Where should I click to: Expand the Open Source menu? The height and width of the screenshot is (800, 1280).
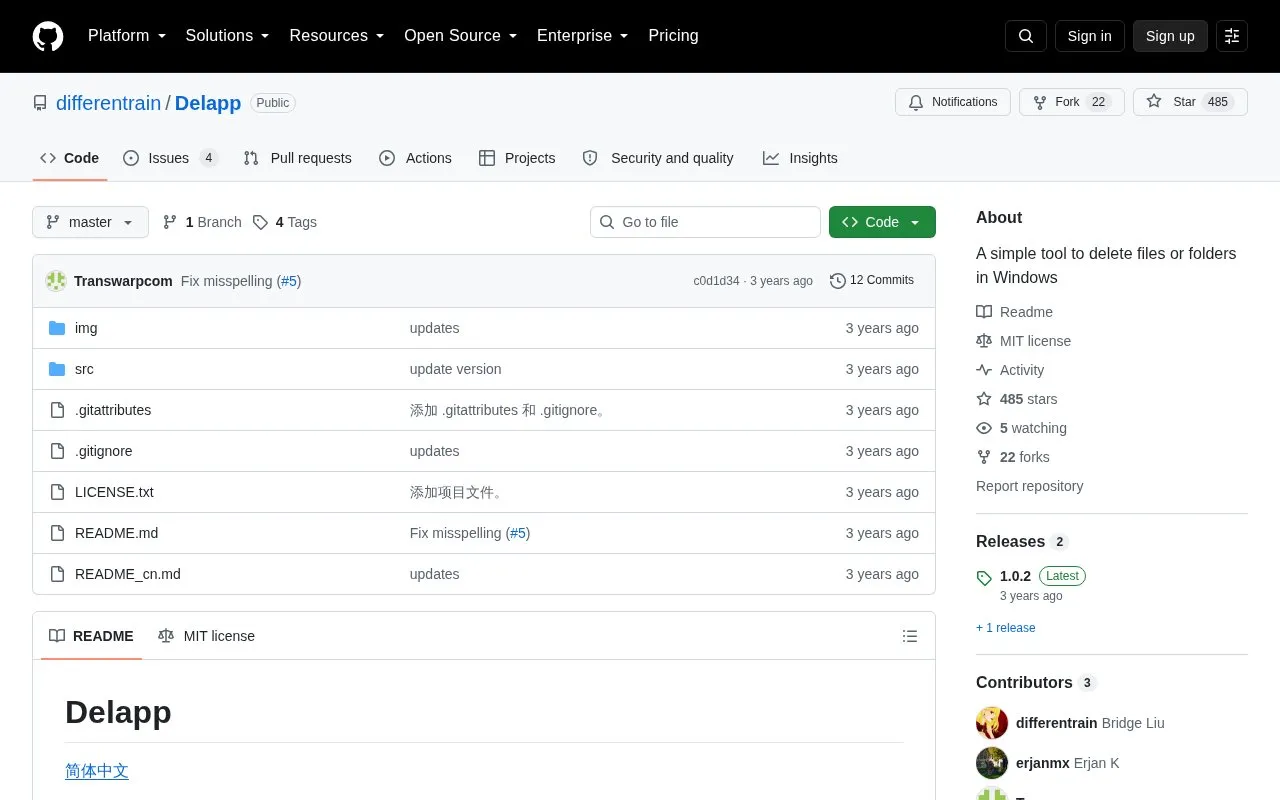pos(461,36)
